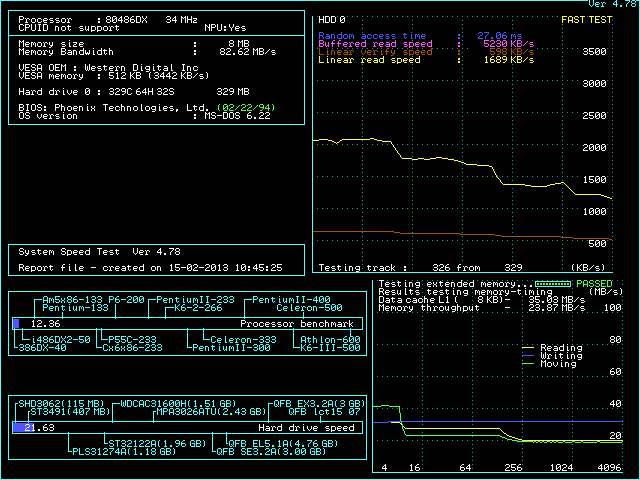
Task: Select the 80486DX processor name
Action: tap(126, 20)
